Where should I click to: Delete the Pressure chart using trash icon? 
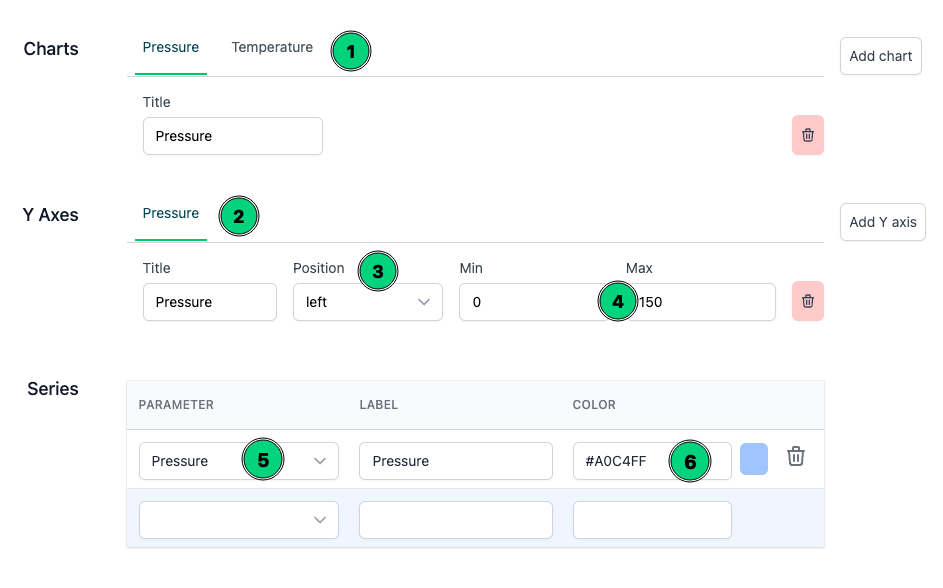[807, 136]
